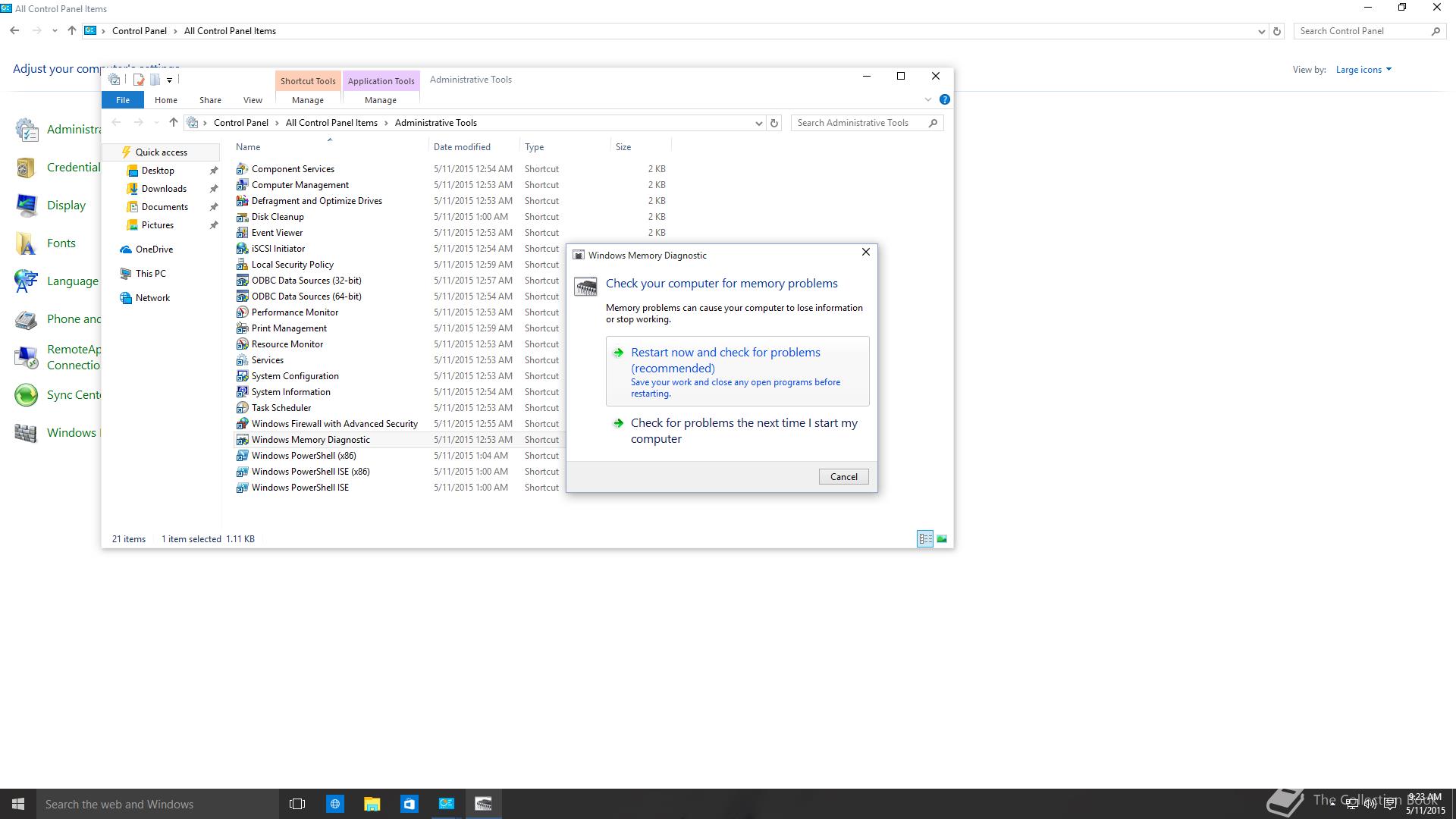Select the iSCSI Initiator icon

coord(242,248)
